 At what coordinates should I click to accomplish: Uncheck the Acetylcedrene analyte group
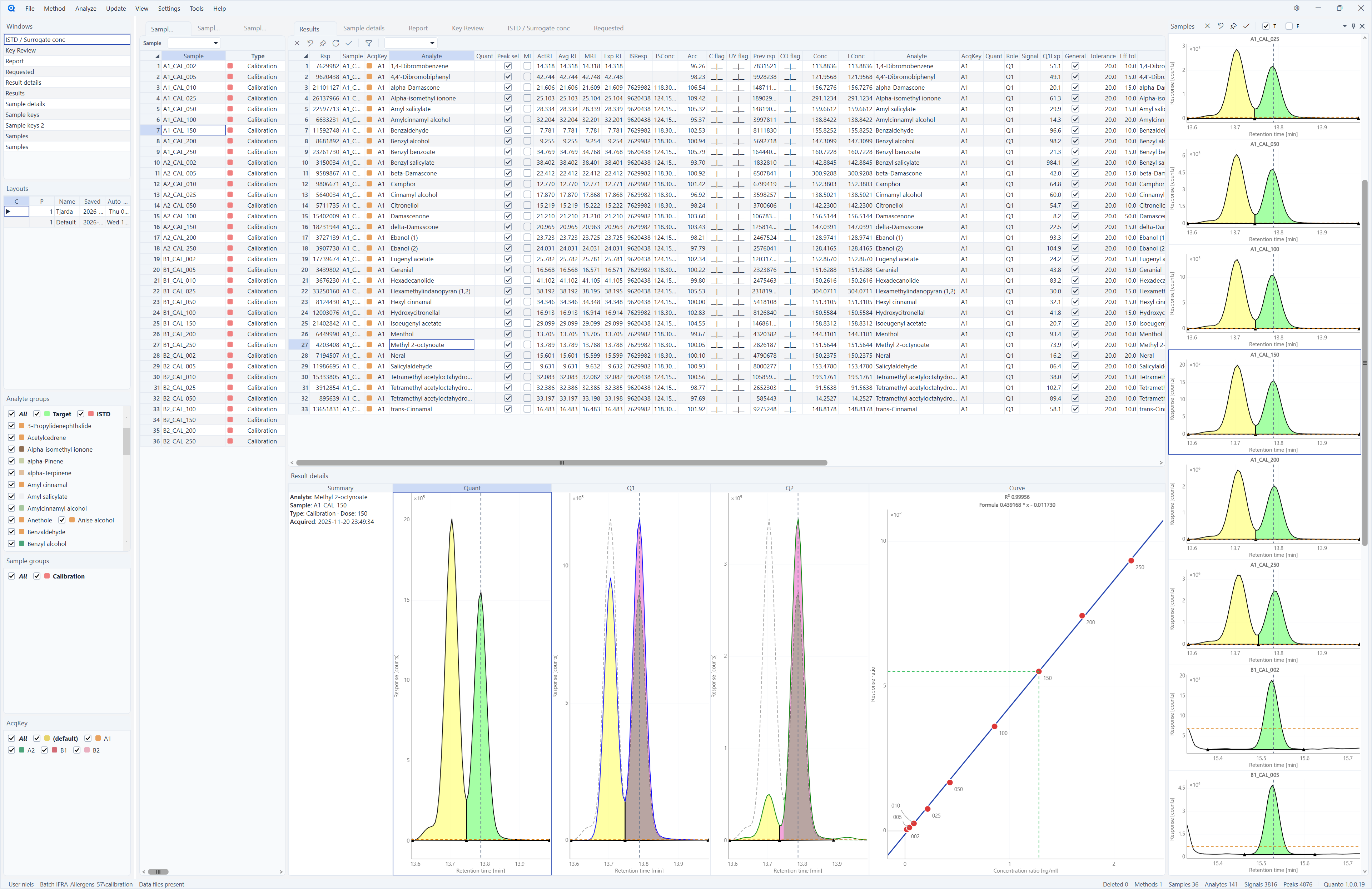pos(11,438)
